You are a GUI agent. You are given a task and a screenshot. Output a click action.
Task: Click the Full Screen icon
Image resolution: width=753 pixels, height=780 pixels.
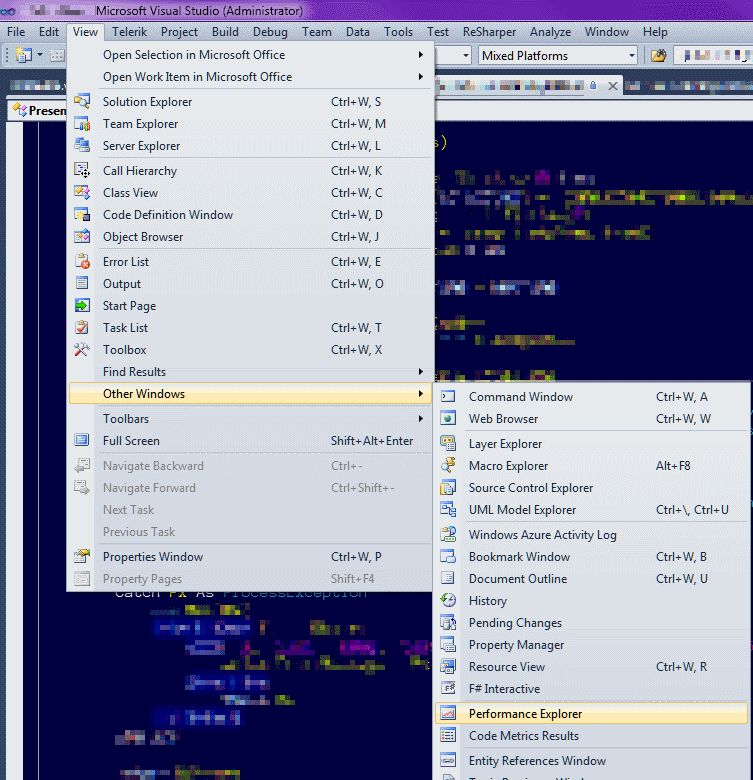[82, 440]
